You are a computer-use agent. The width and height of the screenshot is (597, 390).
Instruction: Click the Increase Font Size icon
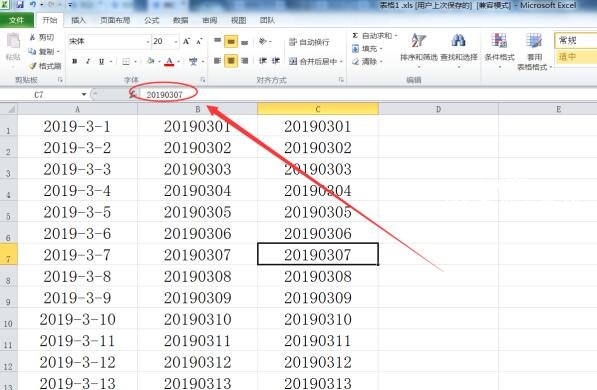pyautogui.click(x=187, y=41)
